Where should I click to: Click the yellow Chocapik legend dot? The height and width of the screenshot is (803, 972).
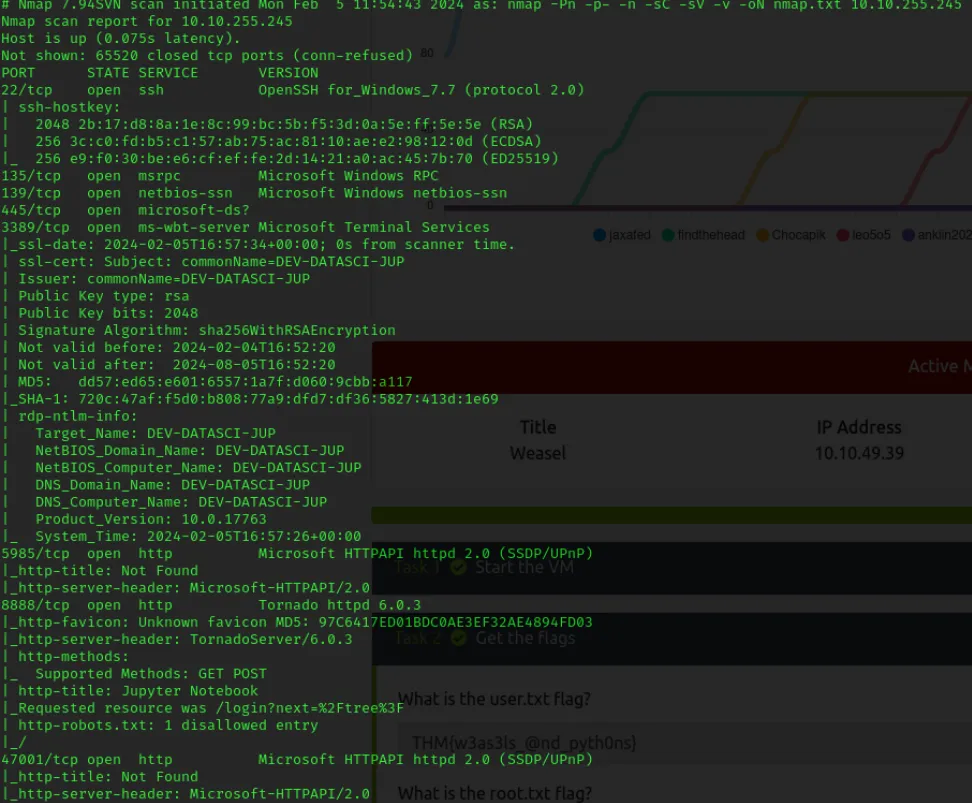(763, 235)
